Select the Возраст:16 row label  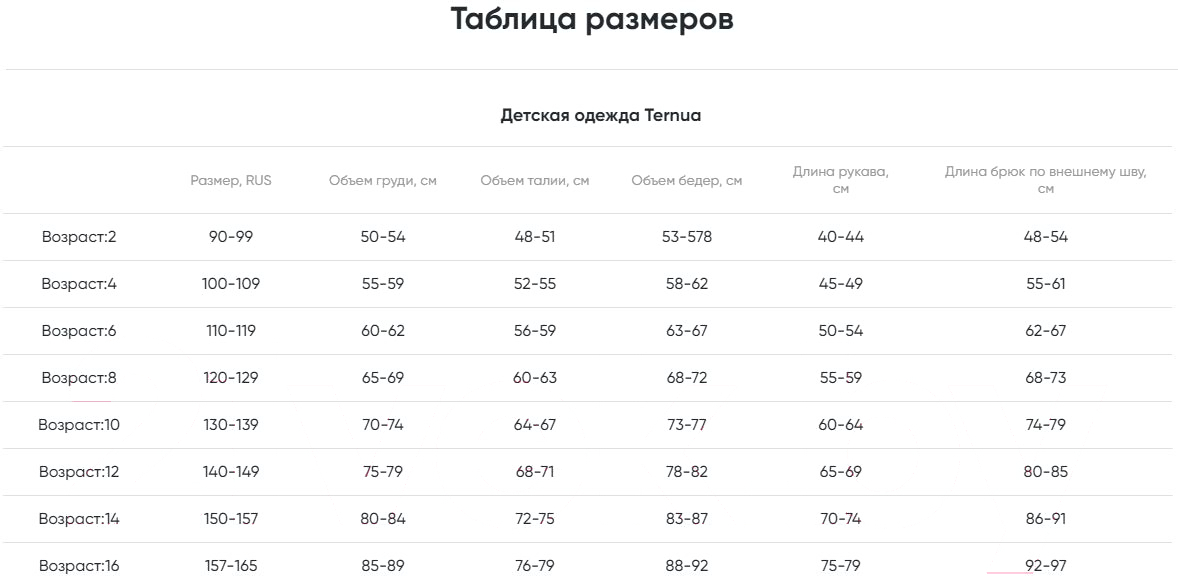79,565
